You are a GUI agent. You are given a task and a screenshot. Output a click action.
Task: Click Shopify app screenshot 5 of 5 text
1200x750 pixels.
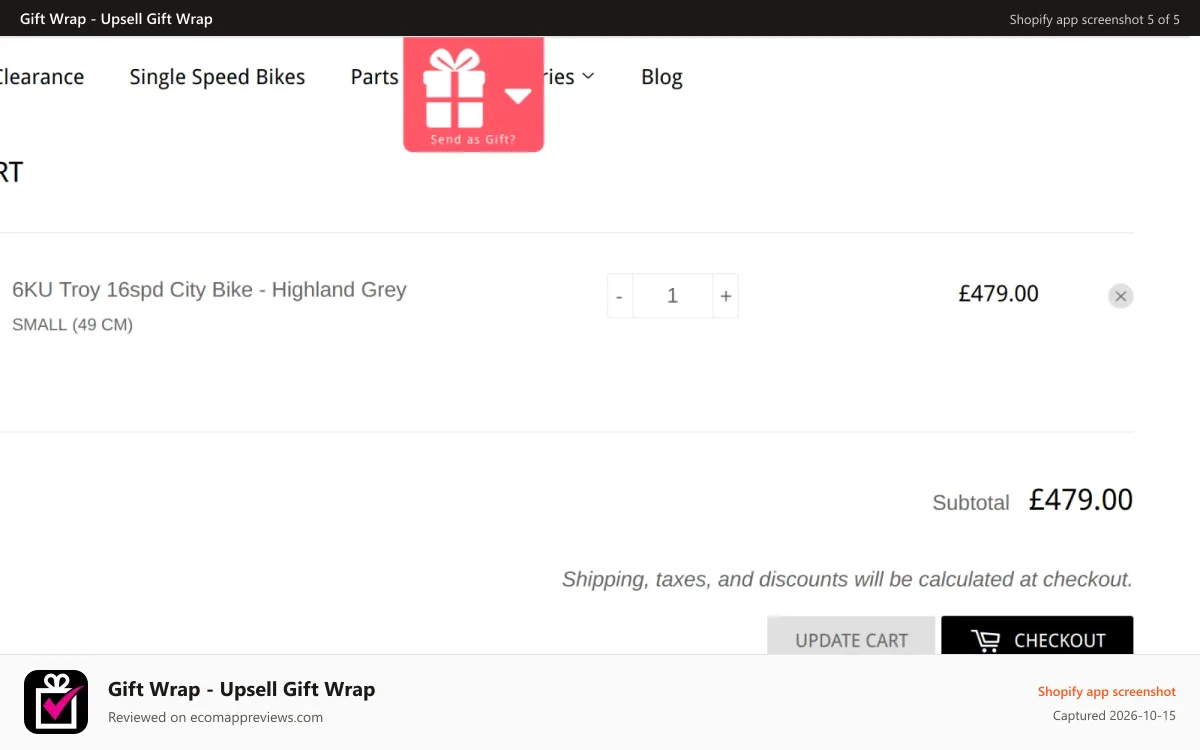[x=1094, y=19]
